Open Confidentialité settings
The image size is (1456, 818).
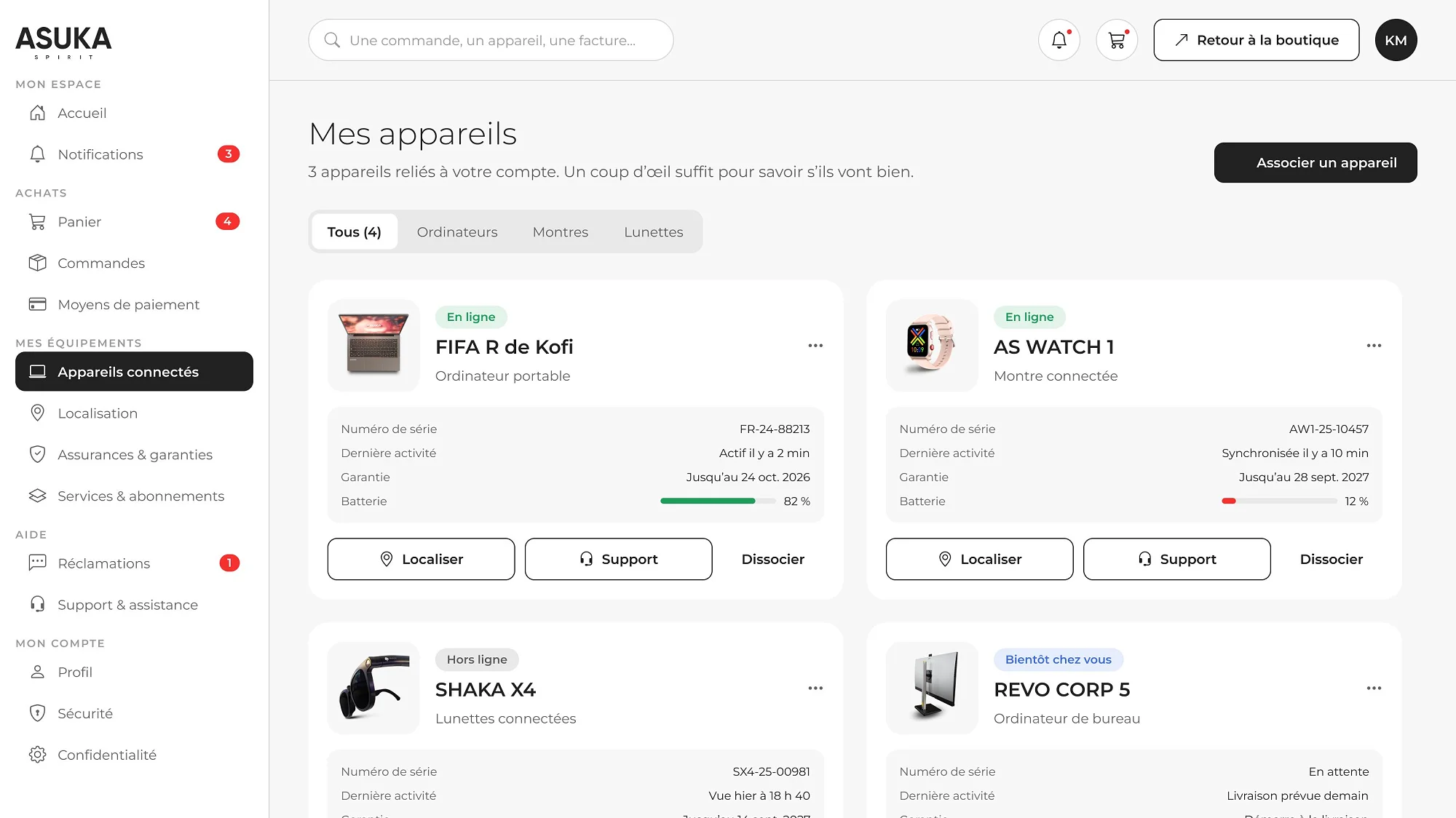point(134,755)
